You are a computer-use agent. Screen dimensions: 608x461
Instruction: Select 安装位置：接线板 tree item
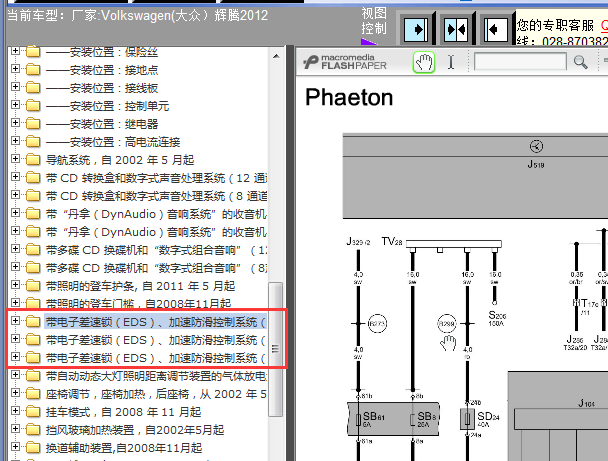pos(102,88)
